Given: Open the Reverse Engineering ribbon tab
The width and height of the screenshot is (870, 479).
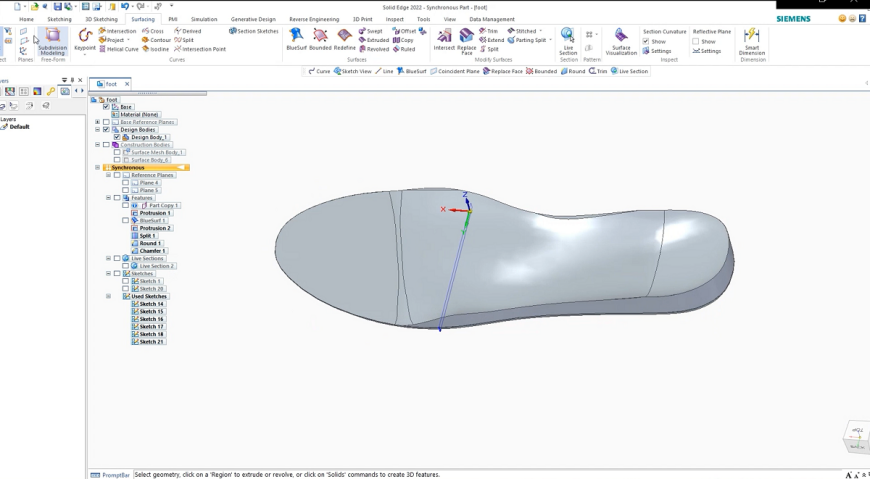Looking at the screenshot, I should pos(314,19).
